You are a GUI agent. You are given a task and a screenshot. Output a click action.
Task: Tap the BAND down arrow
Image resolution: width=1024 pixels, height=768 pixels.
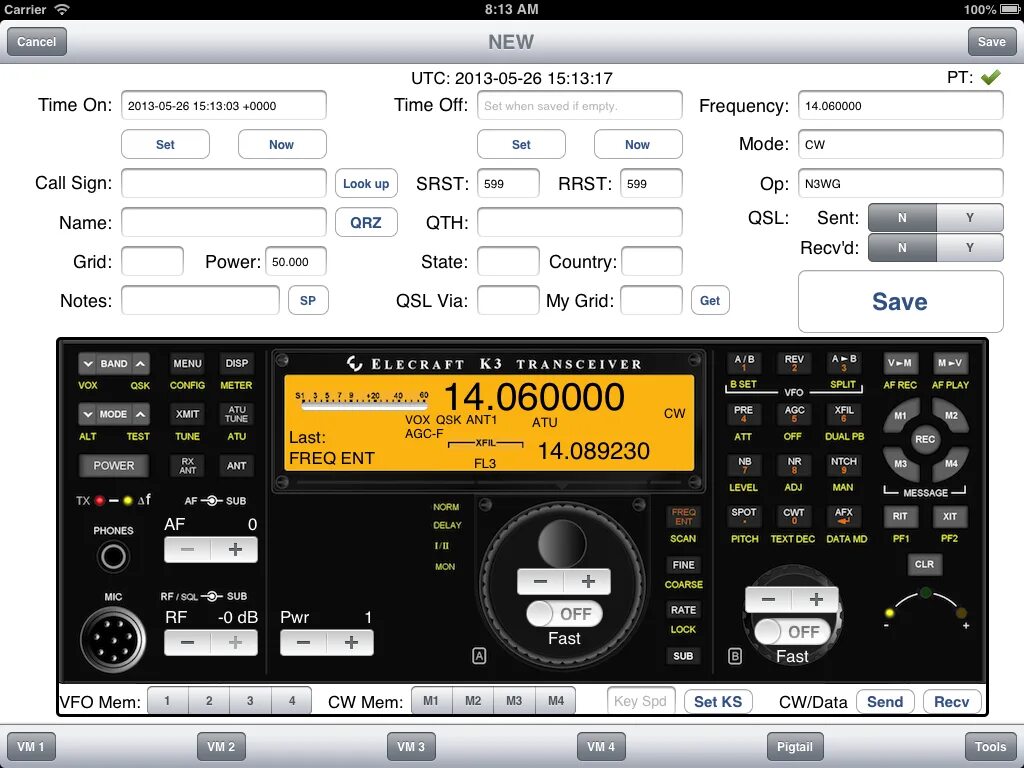point(88,364)
